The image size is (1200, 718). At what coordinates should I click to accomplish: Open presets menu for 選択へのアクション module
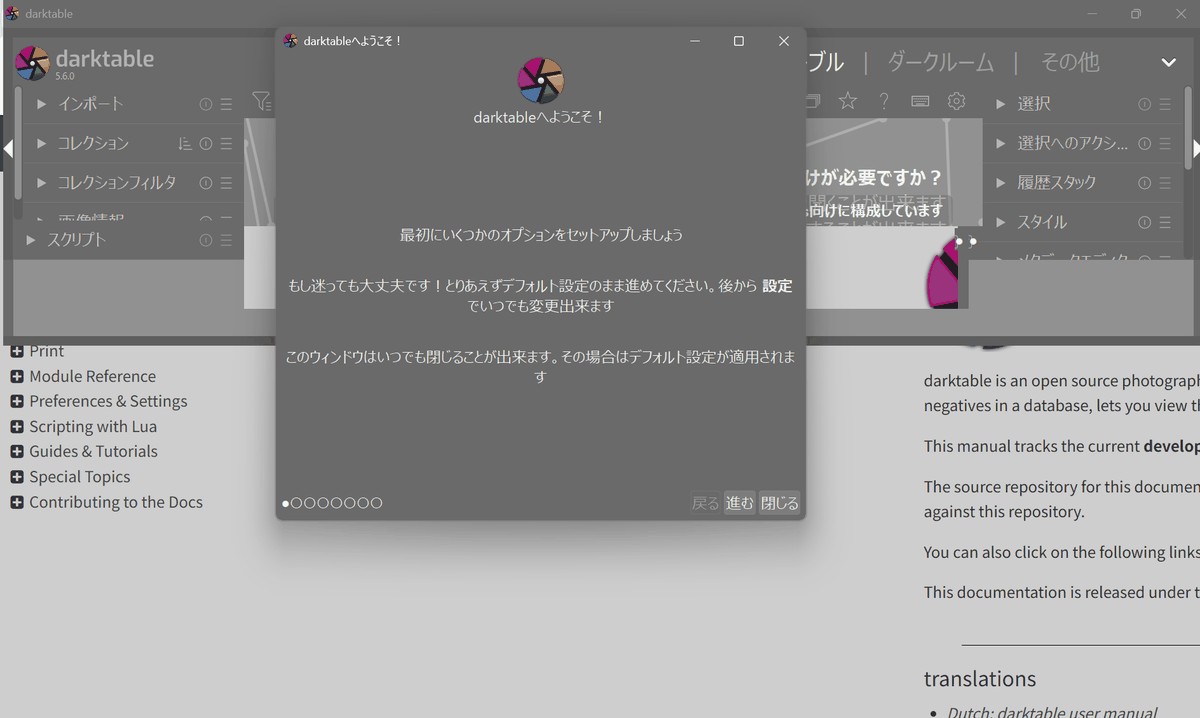pyautogui.click(x=1166, y=143)
